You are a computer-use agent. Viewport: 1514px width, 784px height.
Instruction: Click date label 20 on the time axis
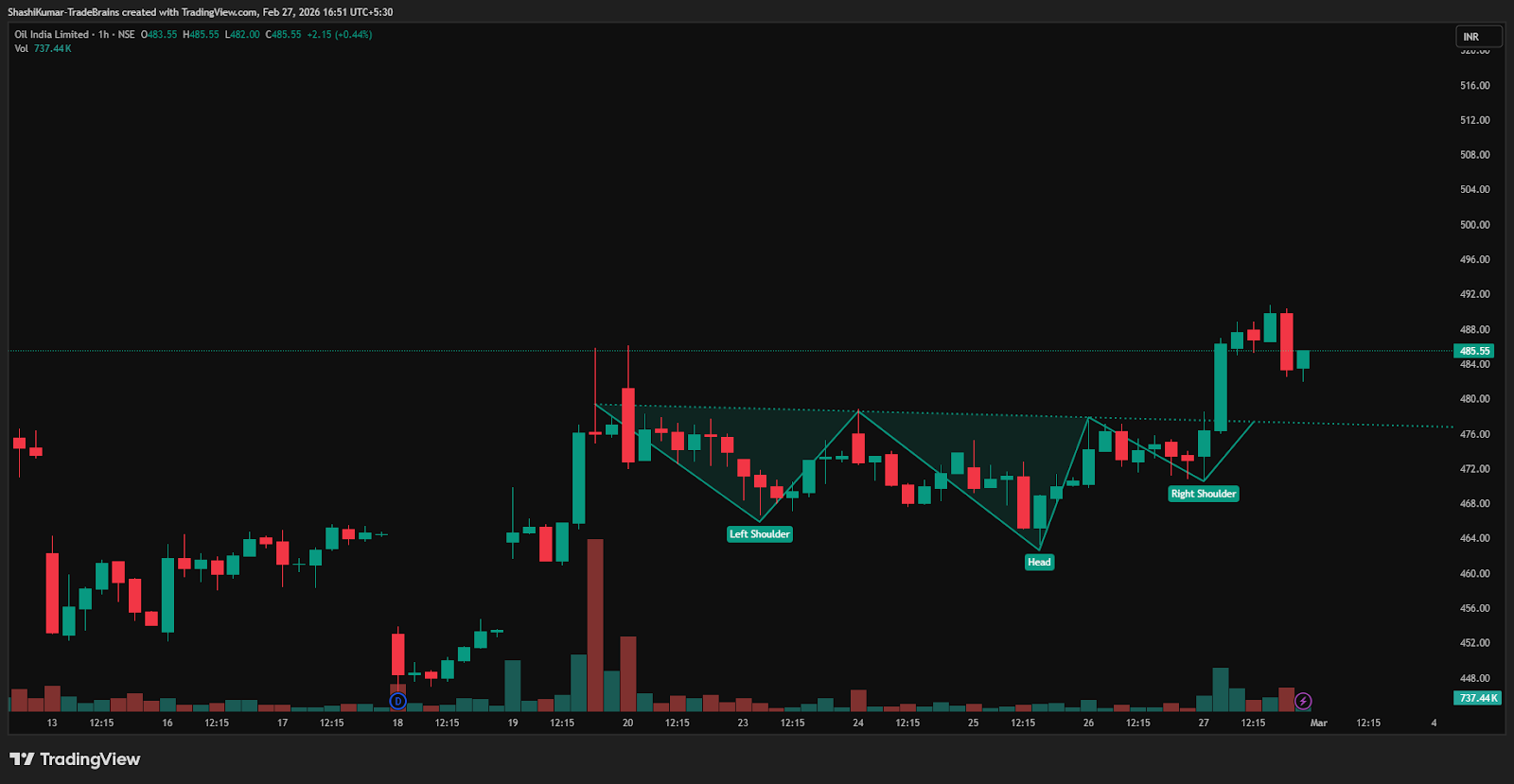click(627, 723)
